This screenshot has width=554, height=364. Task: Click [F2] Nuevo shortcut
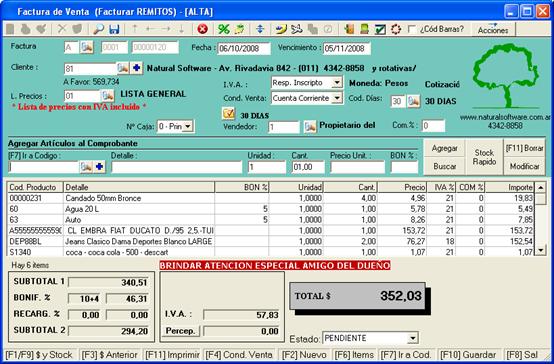[x=304, y=354]
